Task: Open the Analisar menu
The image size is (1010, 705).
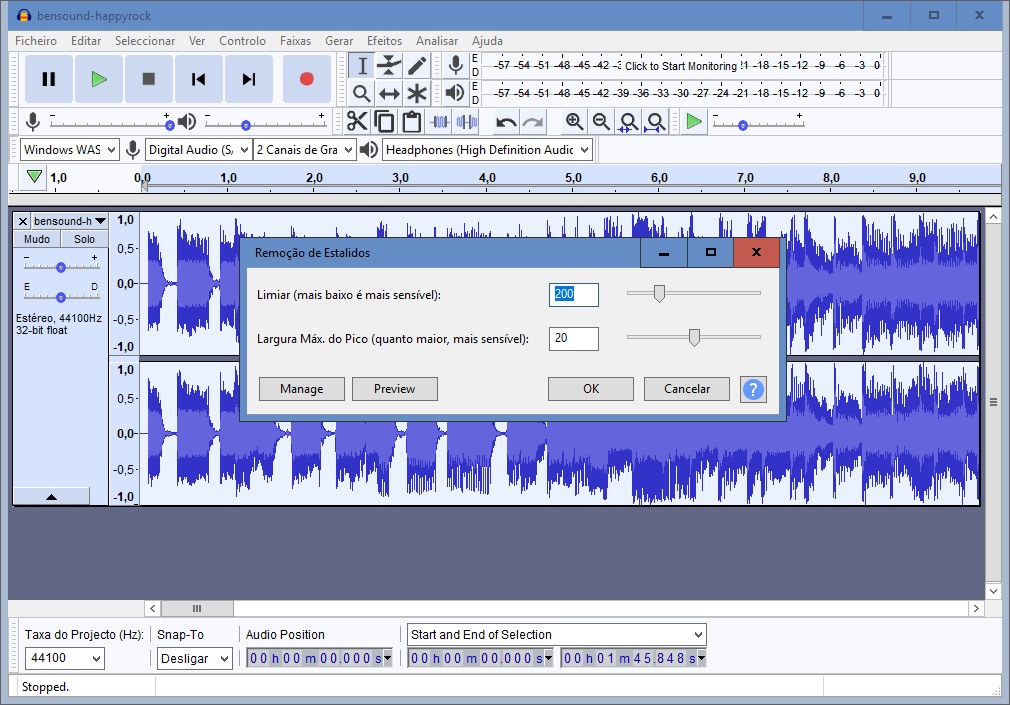Action: pyautogui.click(x=437, y=41)
